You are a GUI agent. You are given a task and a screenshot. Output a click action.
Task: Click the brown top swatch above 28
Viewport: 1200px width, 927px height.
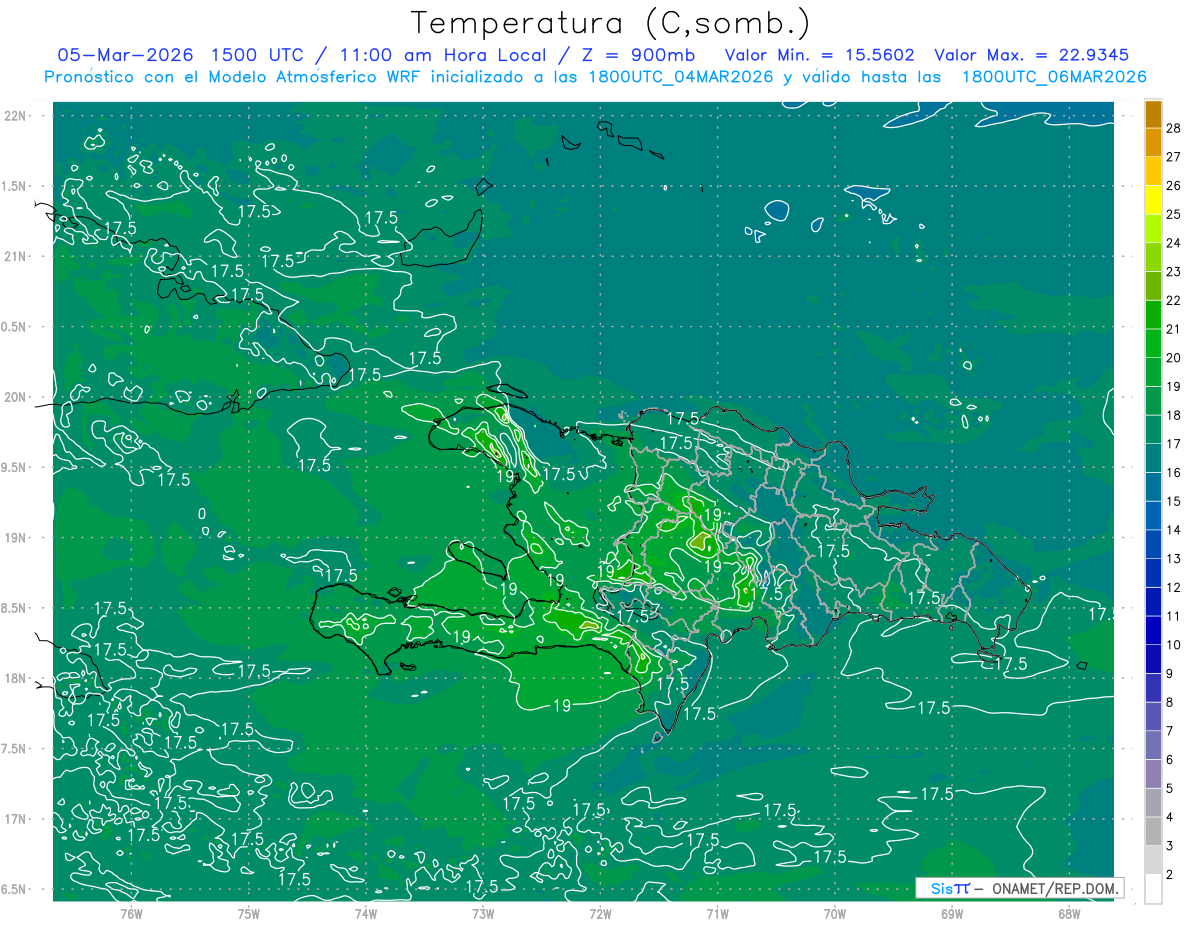[x=1153, y=115]
